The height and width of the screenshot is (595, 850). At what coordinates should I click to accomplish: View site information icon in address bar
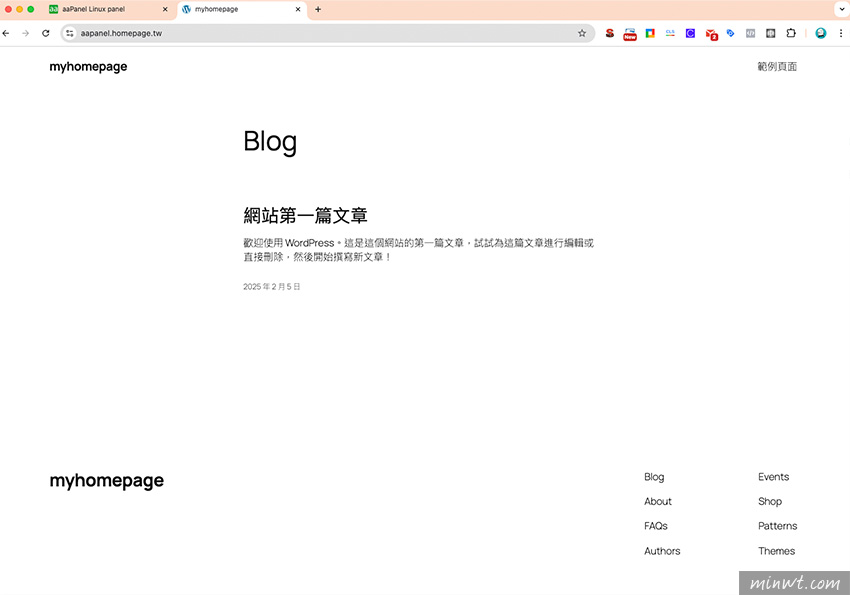pyautogui.click(x=69, y=33)
